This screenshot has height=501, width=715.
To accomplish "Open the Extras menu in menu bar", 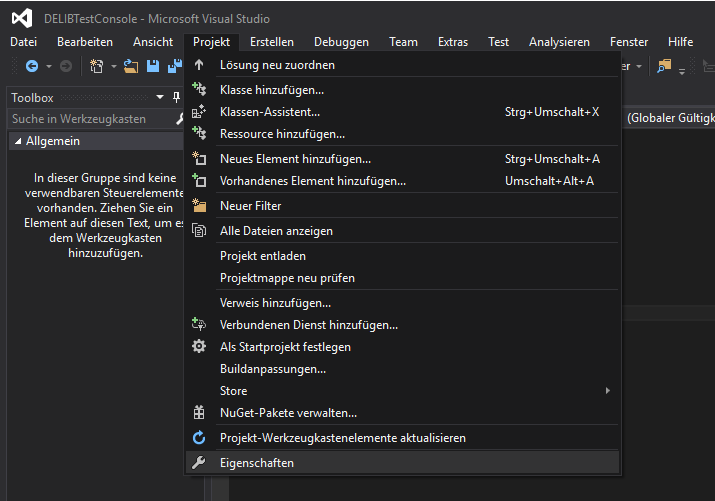I will click(452, 42).
